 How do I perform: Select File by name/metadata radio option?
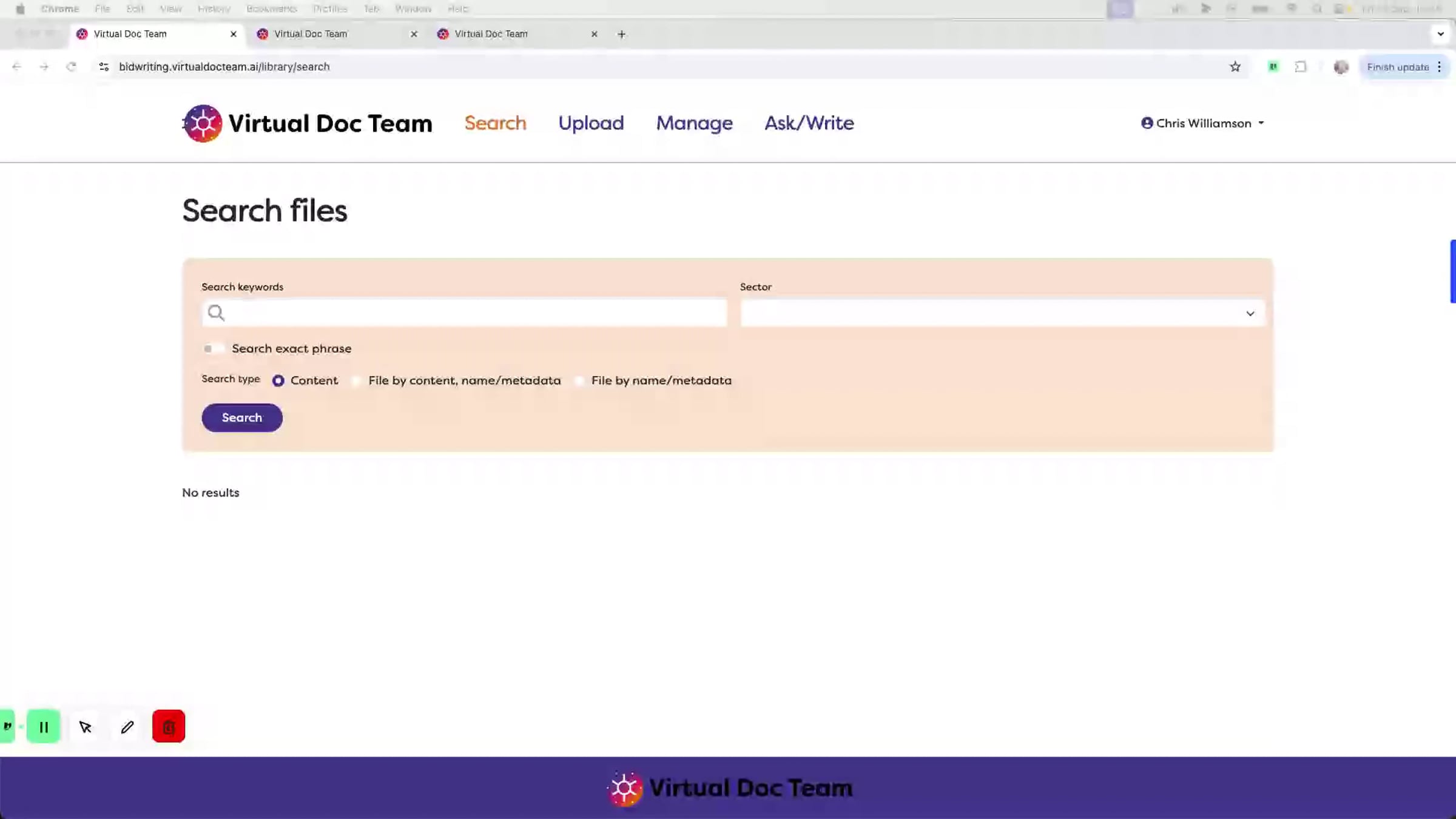(579, 380)
